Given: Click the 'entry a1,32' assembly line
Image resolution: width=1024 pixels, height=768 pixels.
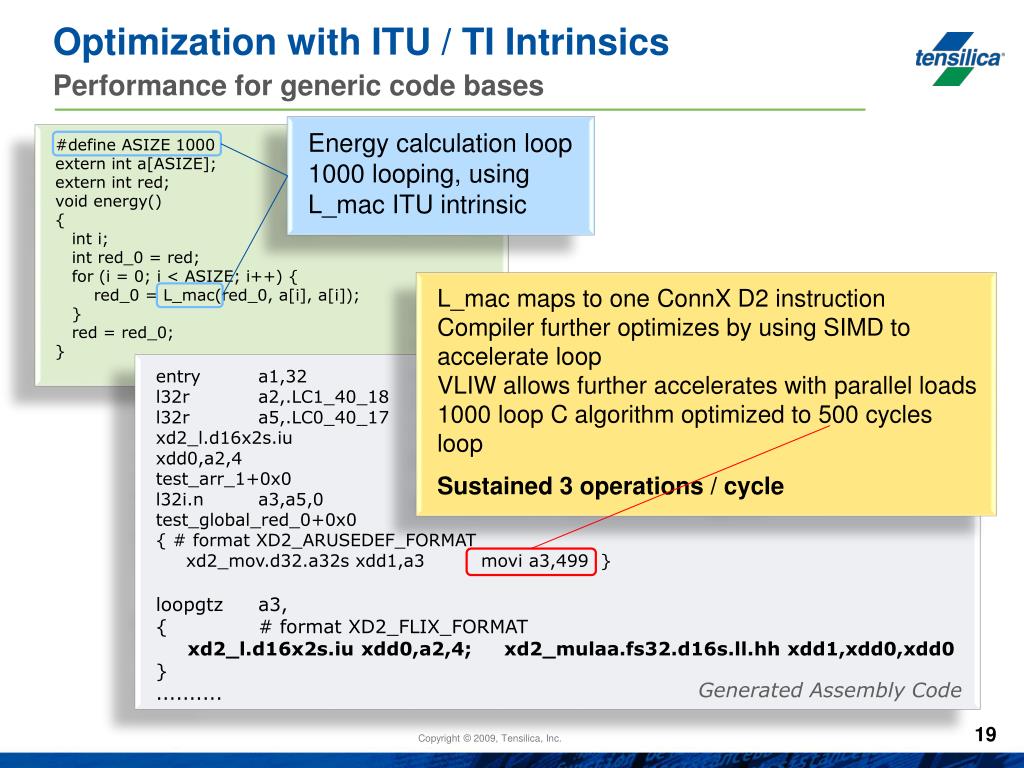Looking at the screenshot, I should point(231,376).
